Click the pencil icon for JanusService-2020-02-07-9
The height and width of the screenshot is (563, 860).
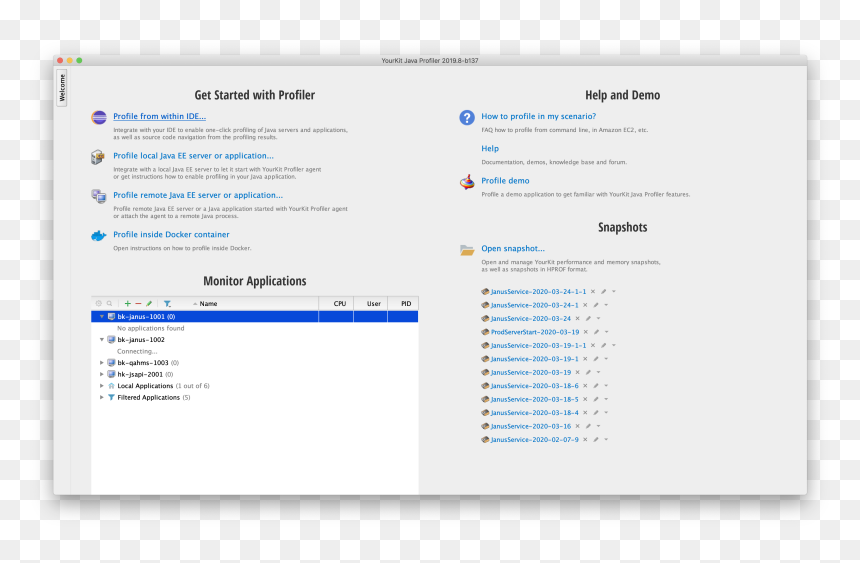[596, 440]
